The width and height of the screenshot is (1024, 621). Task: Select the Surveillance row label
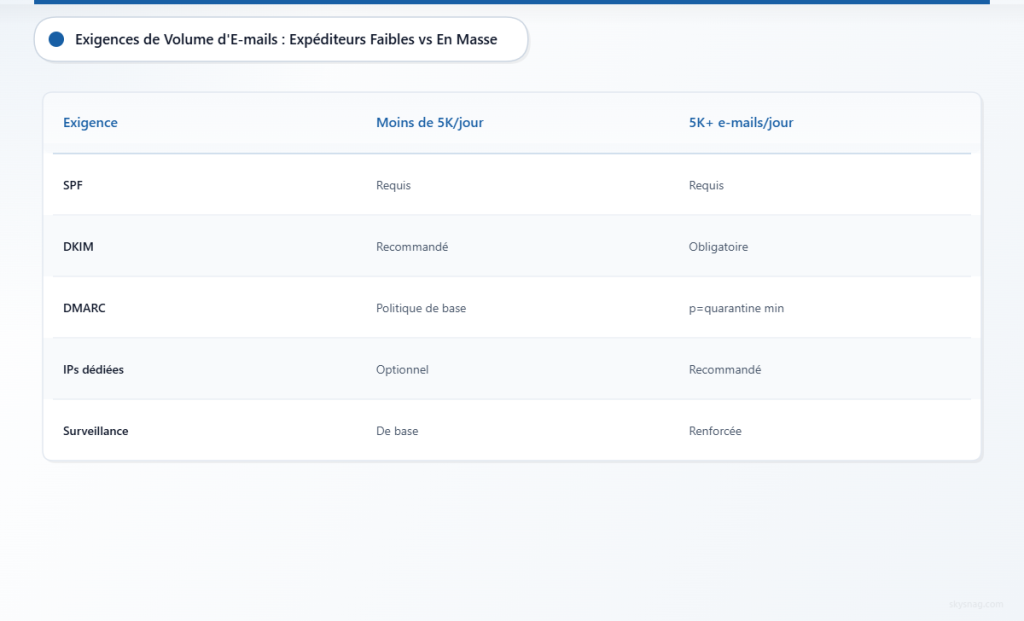pyautogui.click(x=95, y=431)
